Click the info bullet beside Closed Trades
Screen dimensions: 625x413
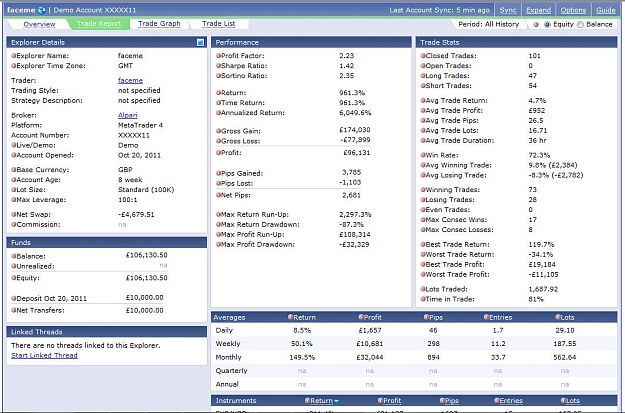pyautogui.click(x=423, y=55)
